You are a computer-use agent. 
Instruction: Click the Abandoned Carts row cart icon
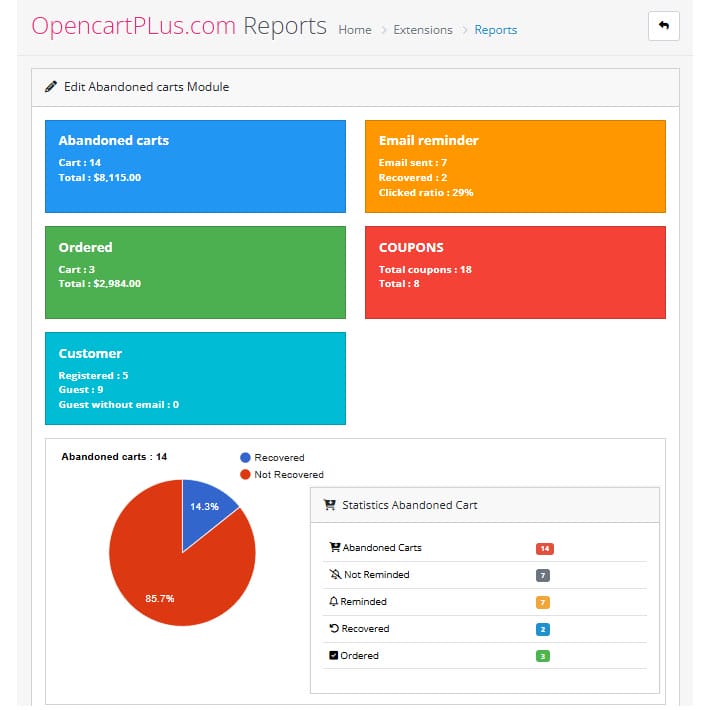(335, 548)
